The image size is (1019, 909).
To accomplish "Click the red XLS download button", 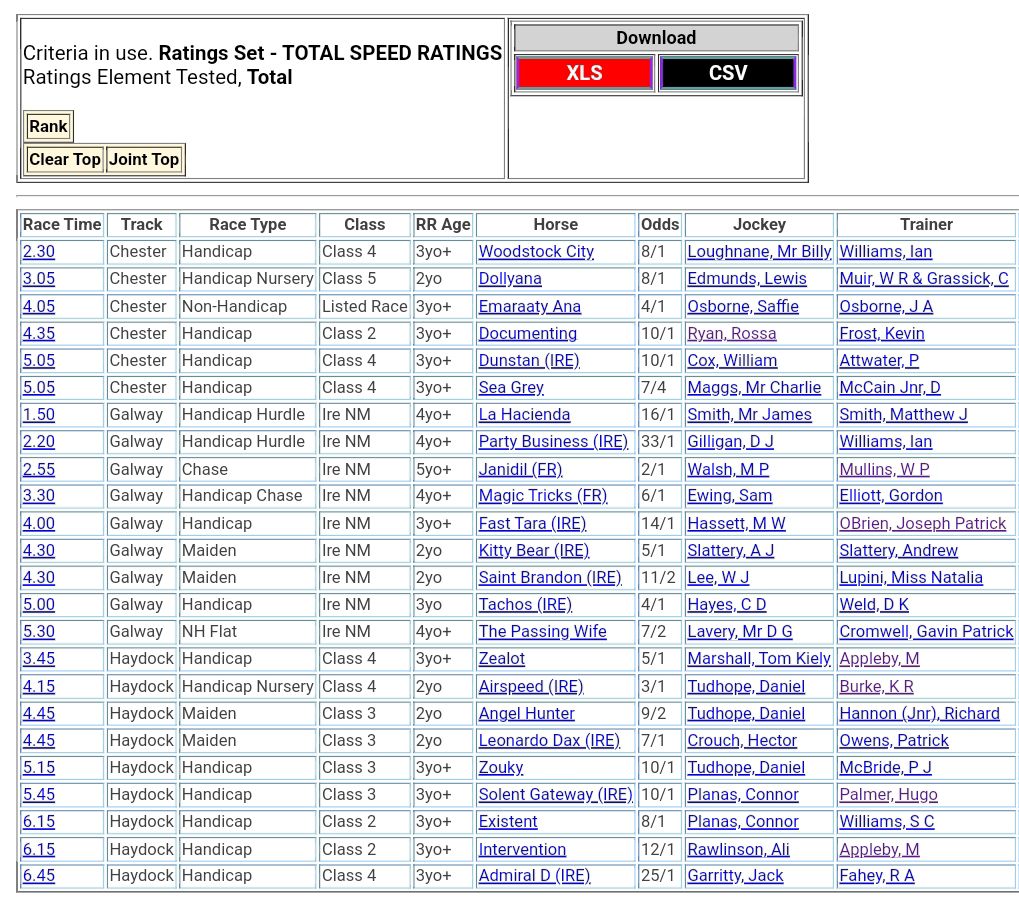I will click(x=584, y=73).
